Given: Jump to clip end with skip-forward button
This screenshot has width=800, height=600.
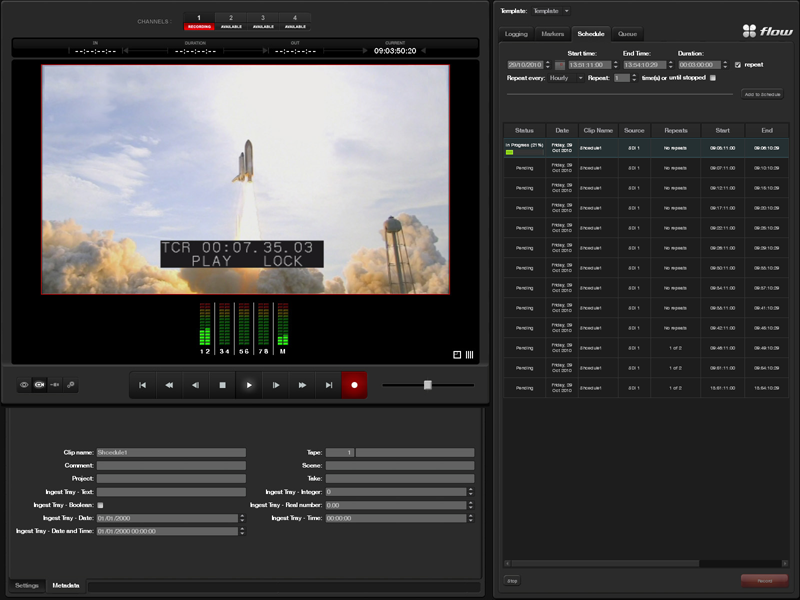Looking at the screenshot, I should 328,385.
